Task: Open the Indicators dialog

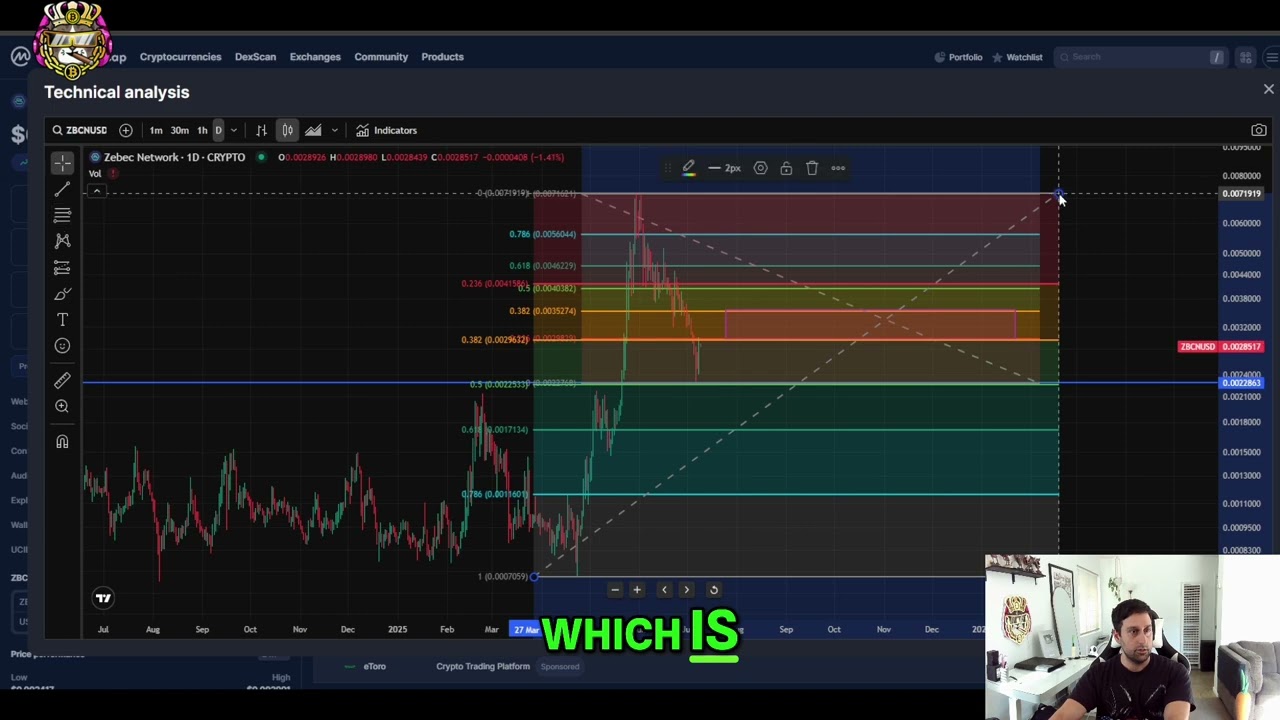Action: (386, 130)
